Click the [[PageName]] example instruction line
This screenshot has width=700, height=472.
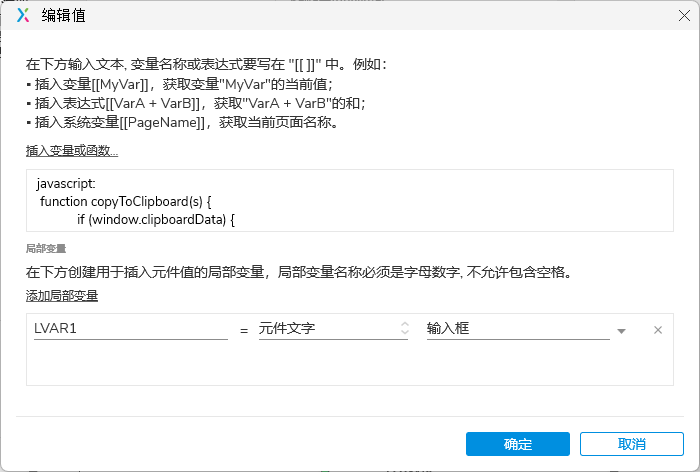(185, 123)
